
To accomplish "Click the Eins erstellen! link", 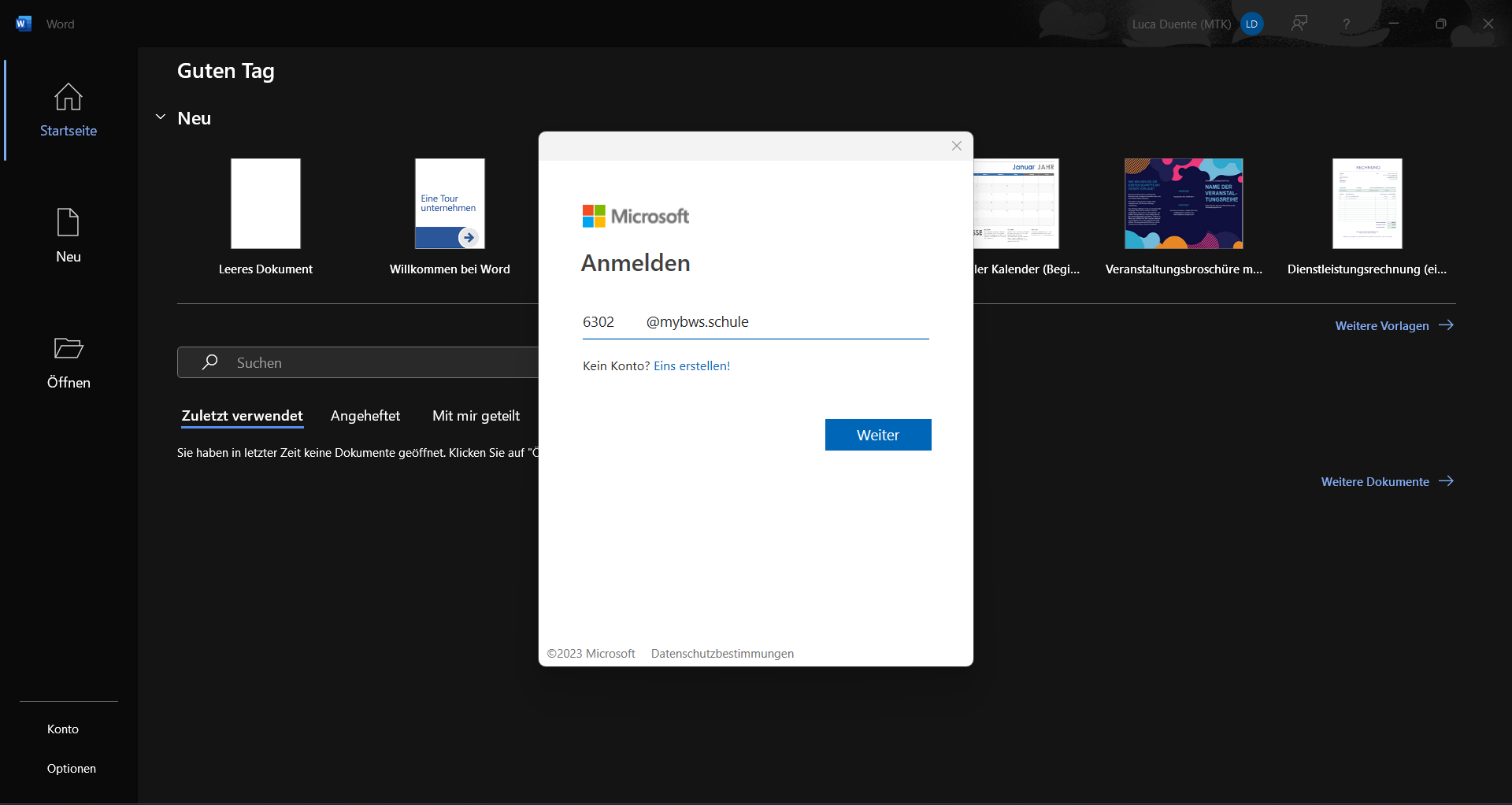I will click(x=691, y=365).
